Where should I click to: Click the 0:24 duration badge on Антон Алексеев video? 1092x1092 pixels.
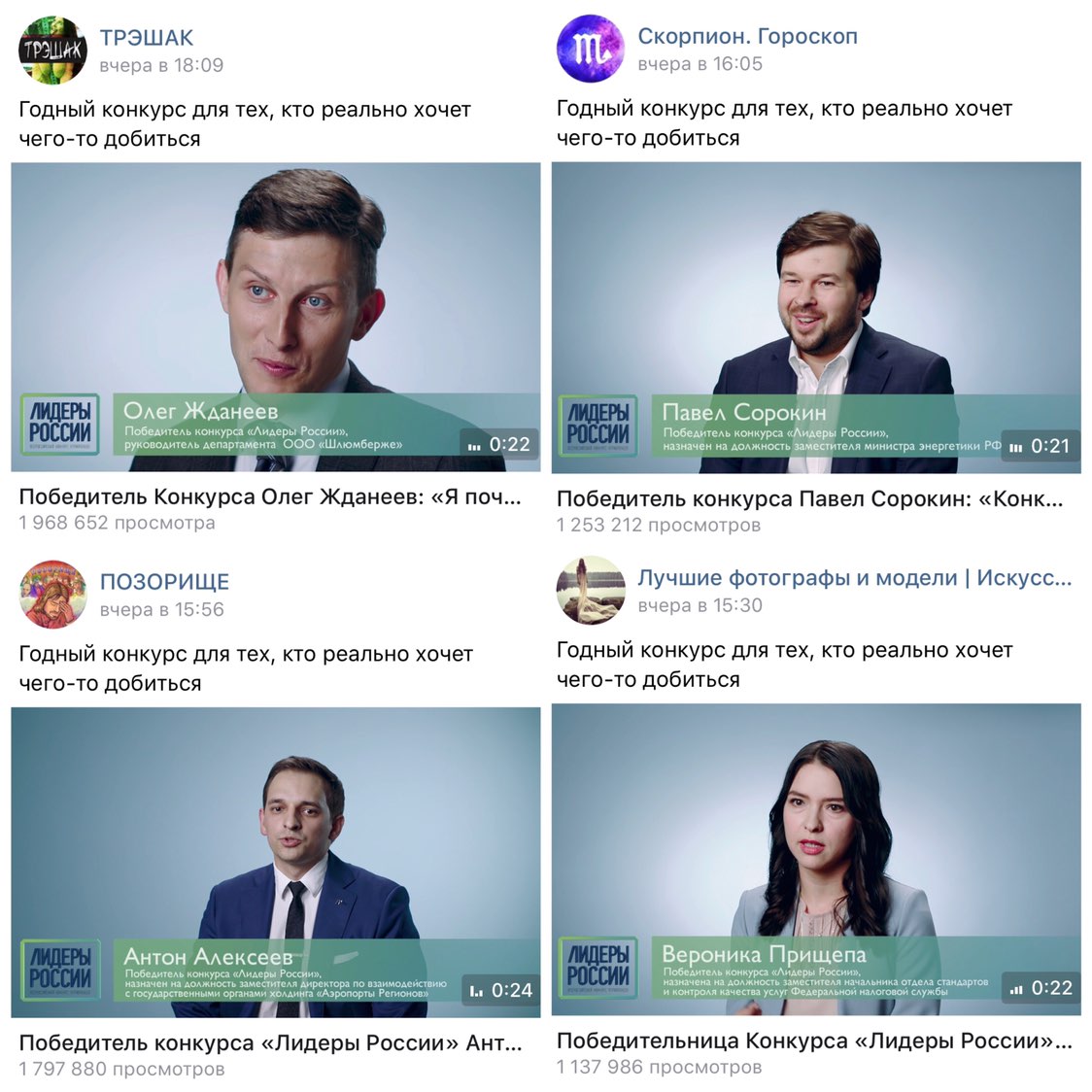[x=500, y=990]
